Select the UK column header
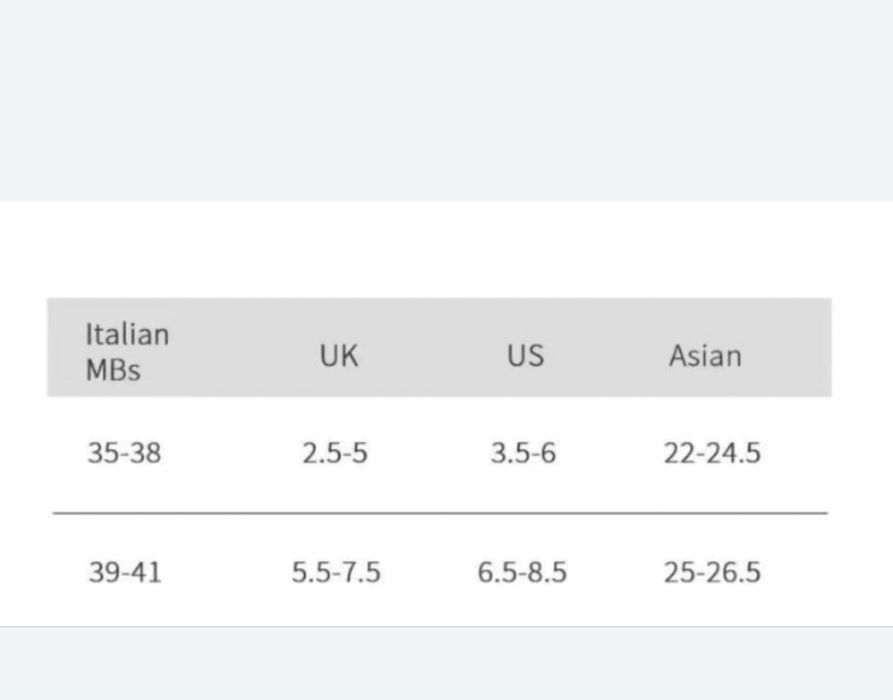The height and width of the screenshot is (700, 893). coord(339,355)
